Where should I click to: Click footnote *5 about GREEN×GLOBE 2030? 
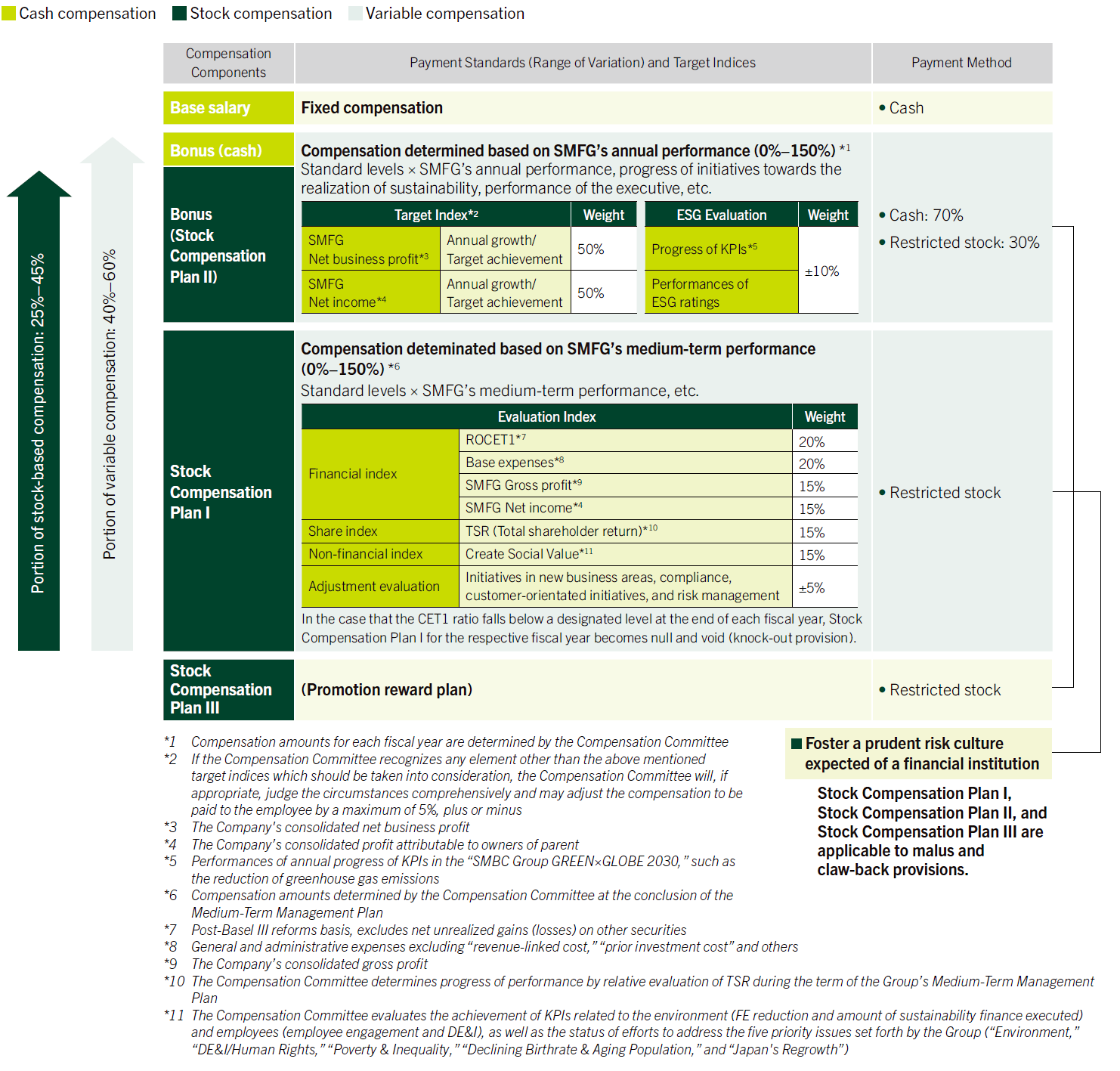tap(450, 870)
